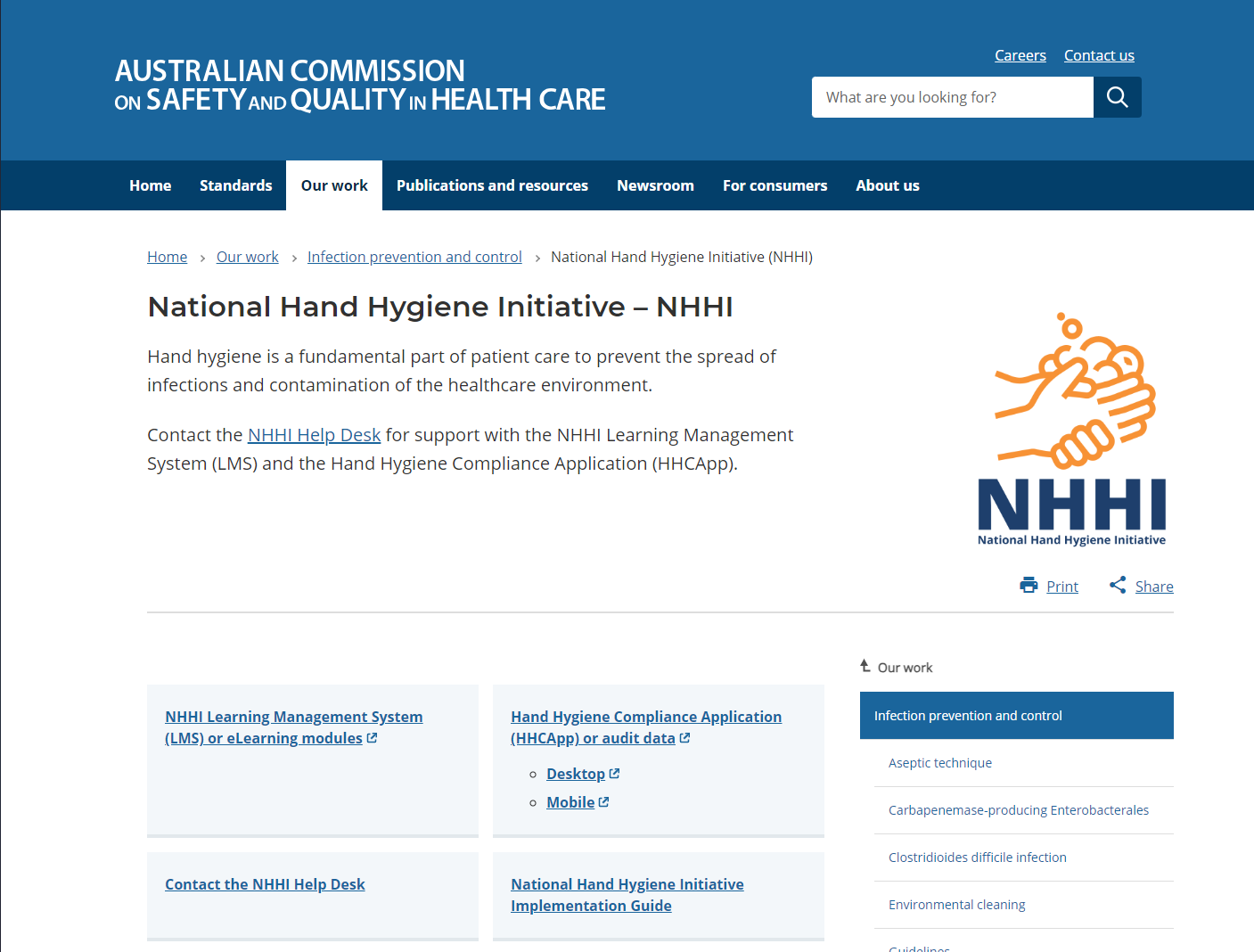1254x952 pixels.
Task: Click the search magnifying glass icon
Action: 1117,96
